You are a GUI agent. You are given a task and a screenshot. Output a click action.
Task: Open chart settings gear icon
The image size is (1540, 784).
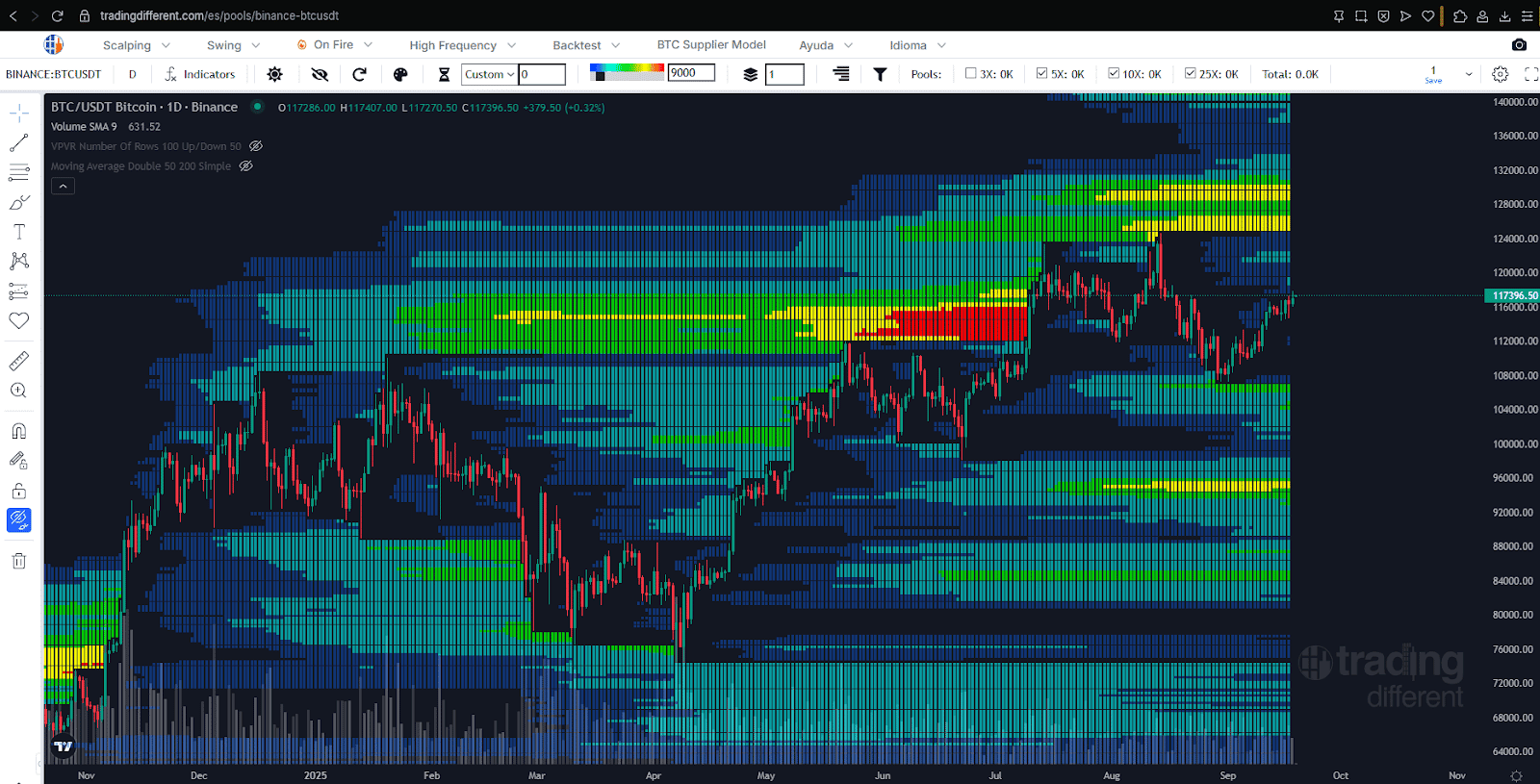[1500, 74]
